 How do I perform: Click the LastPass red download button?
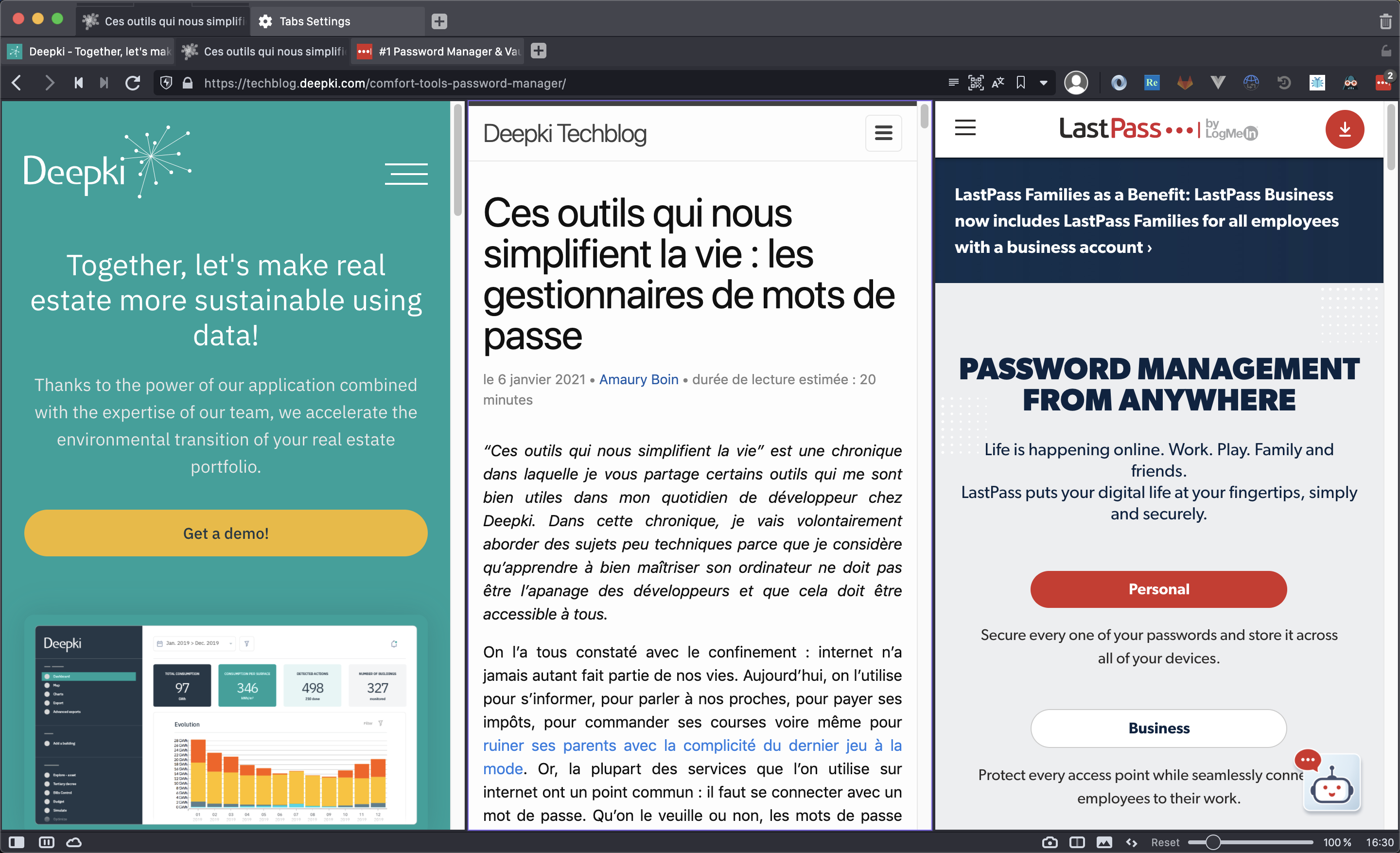[1344, 129]
